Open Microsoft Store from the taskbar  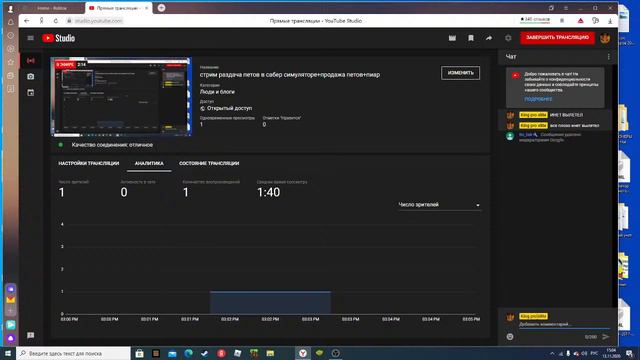tap(139, 353)
